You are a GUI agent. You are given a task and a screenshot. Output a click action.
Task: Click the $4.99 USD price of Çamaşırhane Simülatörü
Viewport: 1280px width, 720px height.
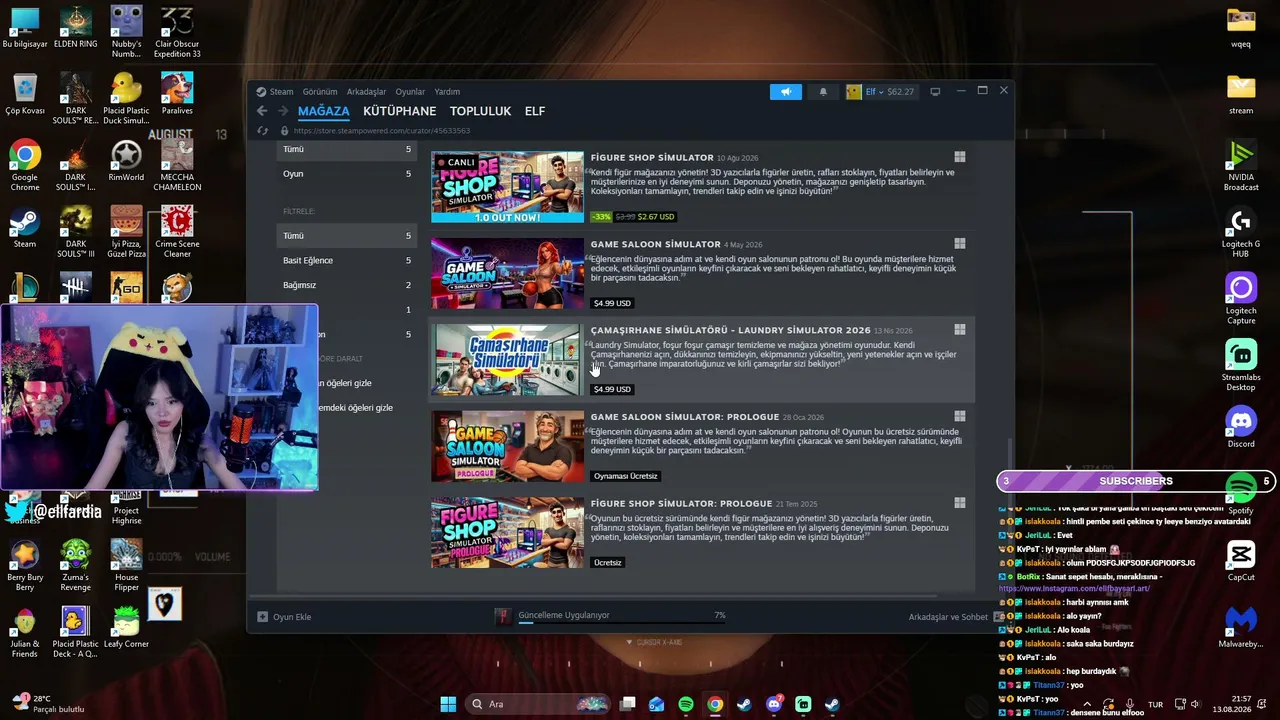point(612,389)
